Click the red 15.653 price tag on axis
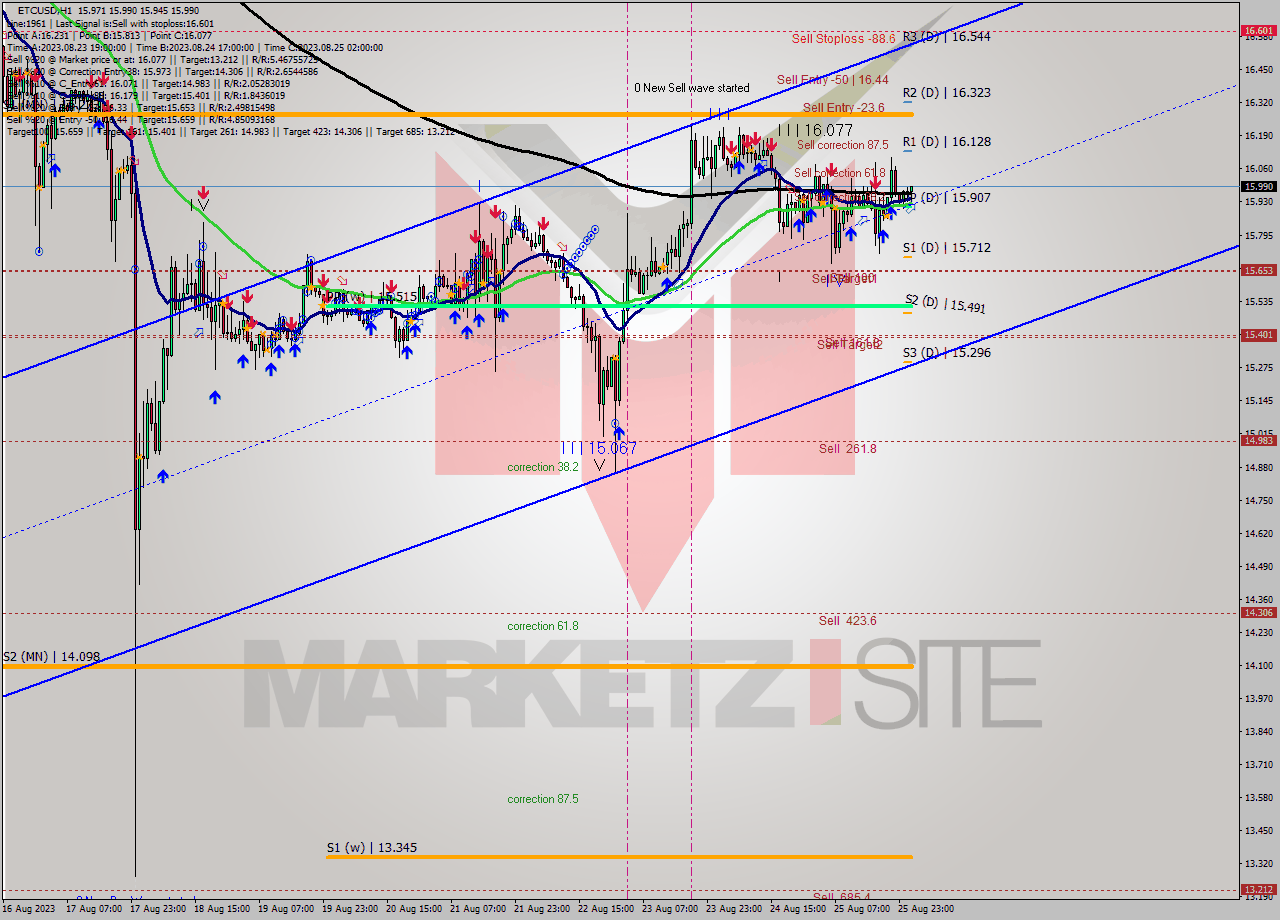Image resolution: width=1280 pixels, height=920 pixels. tap(1257, 270)
